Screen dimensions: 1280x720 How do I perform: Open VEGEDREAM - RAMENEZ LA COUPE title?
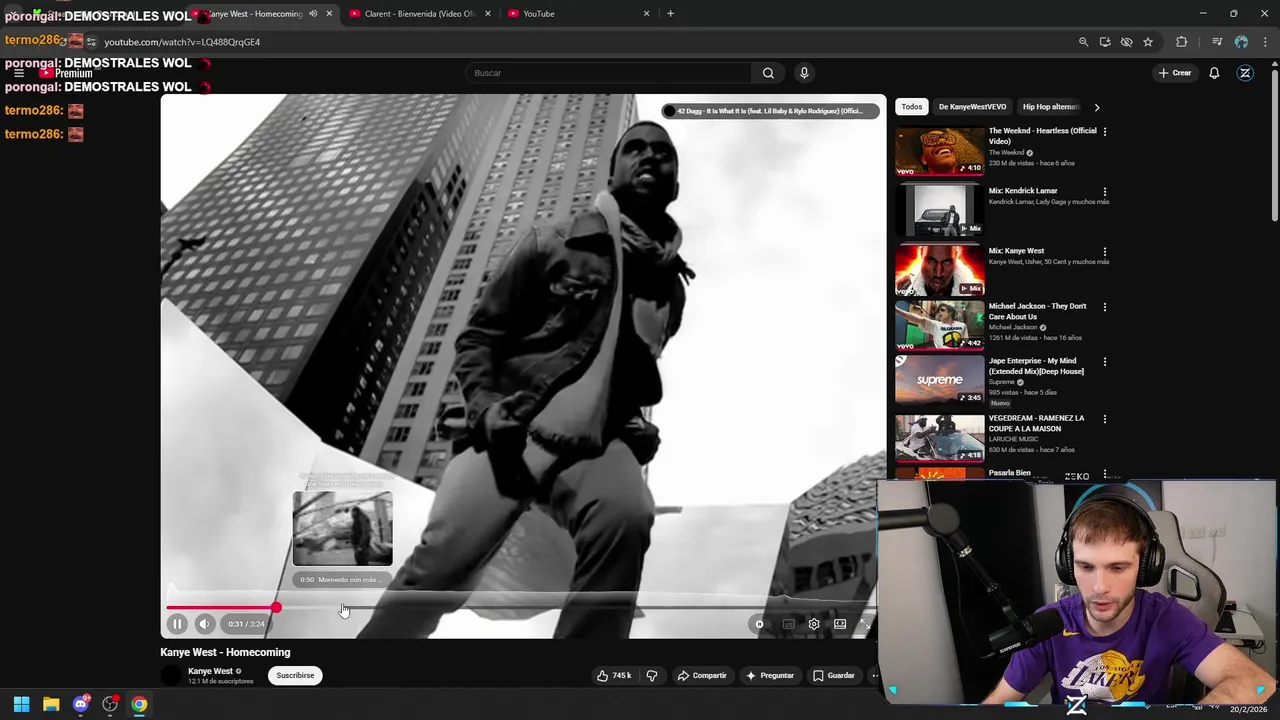click(x=1036, y=423)
